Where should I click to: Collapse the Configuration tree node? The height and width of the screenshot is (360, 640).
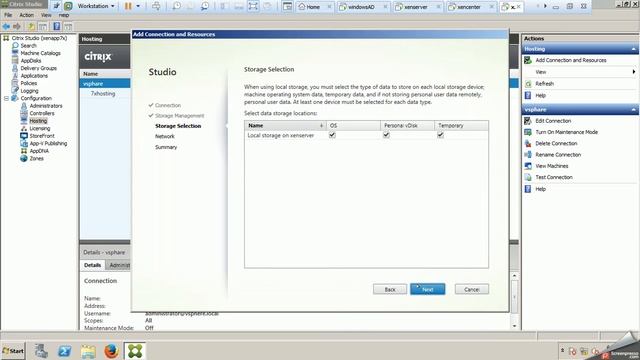pyautogui.click(x=6, y=98)
